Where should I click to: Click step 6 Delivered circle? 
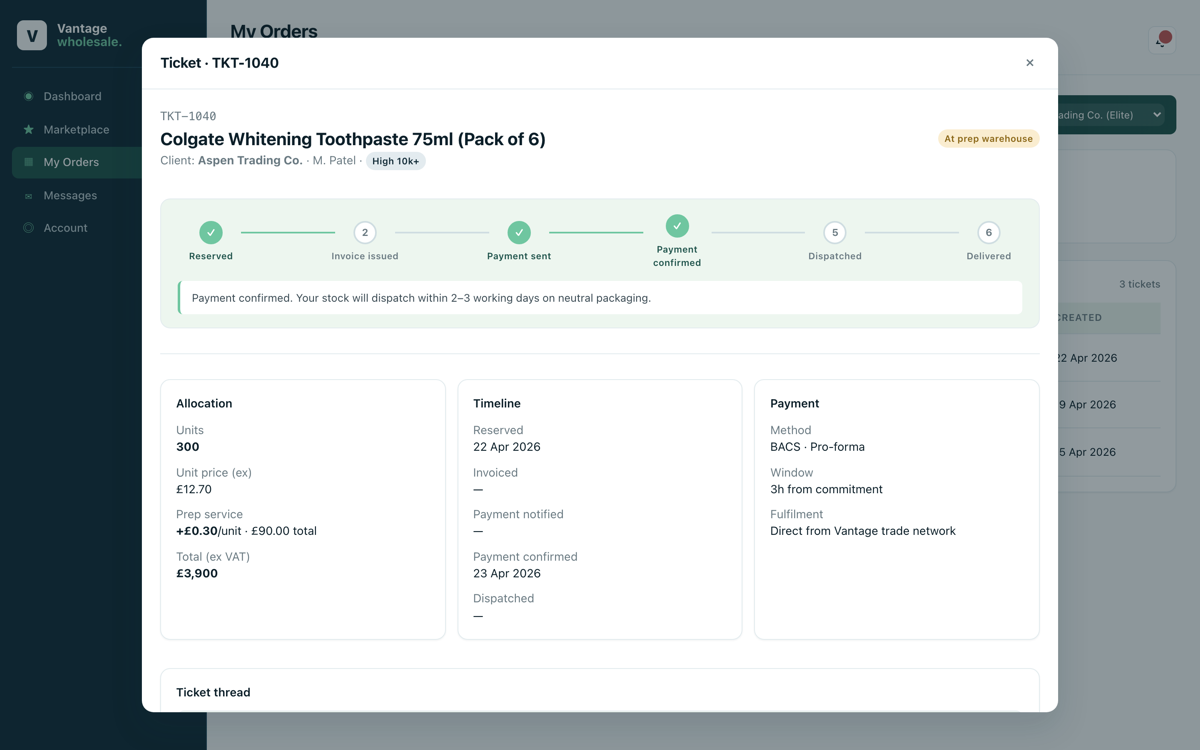(x=989, y=232)
